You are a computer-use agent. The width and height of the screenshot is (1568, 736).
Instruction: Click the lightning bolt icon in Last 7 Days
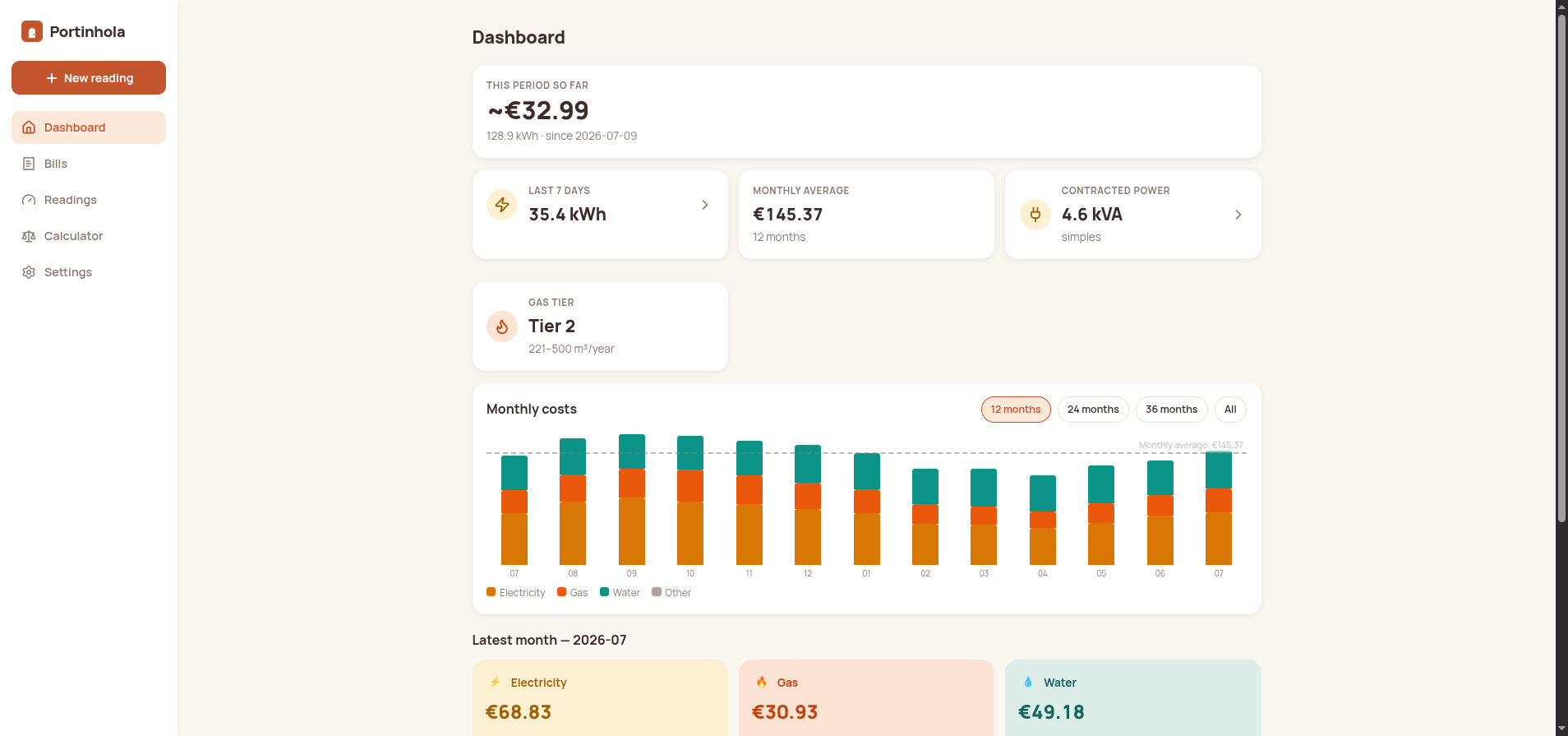coord(502,205)
